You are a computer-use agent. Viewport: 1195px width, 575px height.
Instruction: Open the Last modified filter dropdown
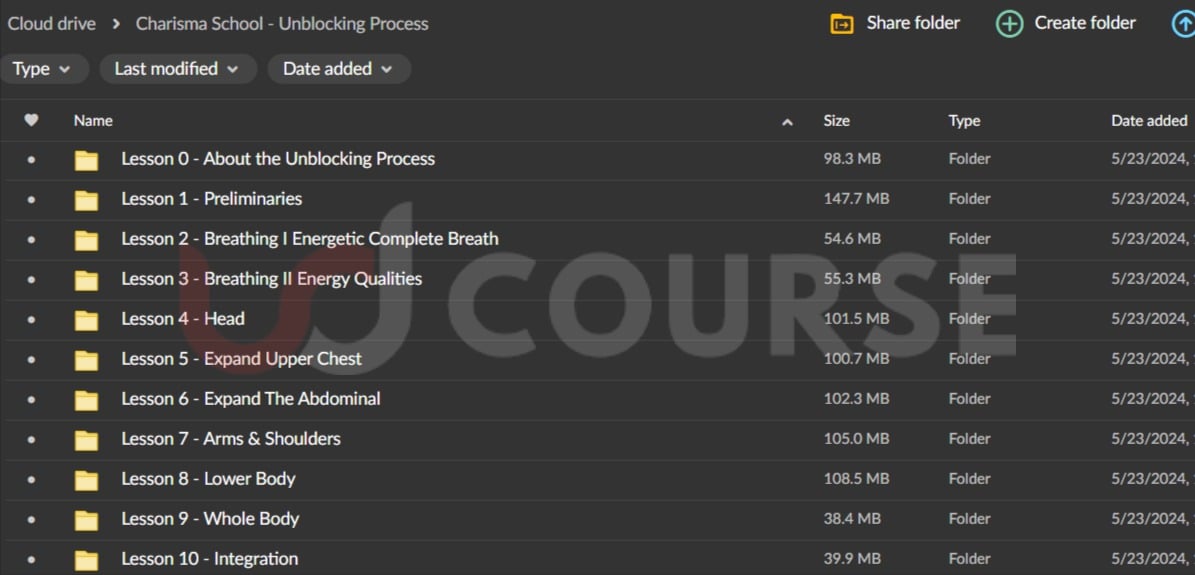point(177,69)
